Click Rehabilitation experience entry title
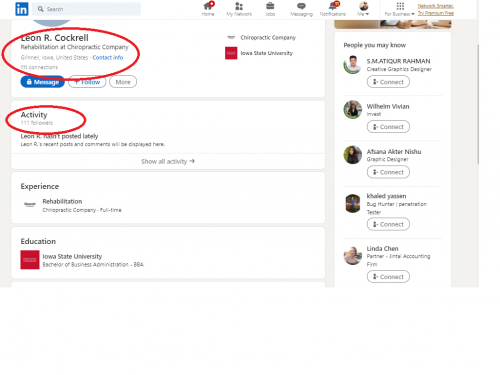The width and height of the screenshot is (500, 375). 62,201
